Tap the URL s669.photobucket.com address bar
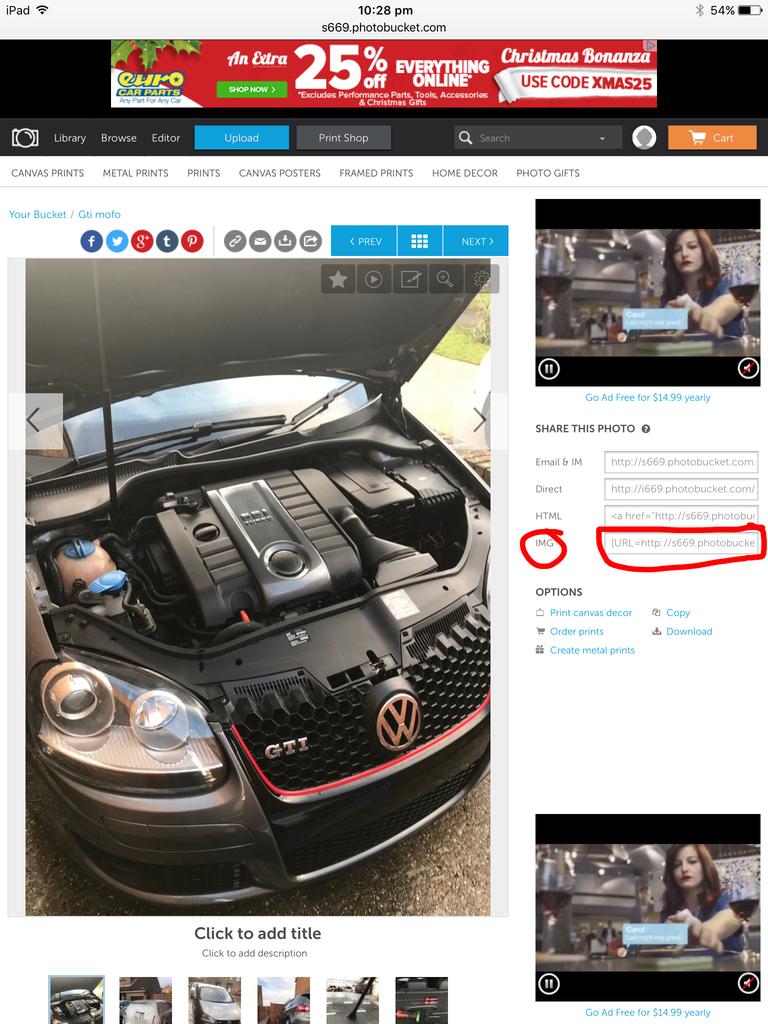768x1024 pixels. [x=384, y=27]
